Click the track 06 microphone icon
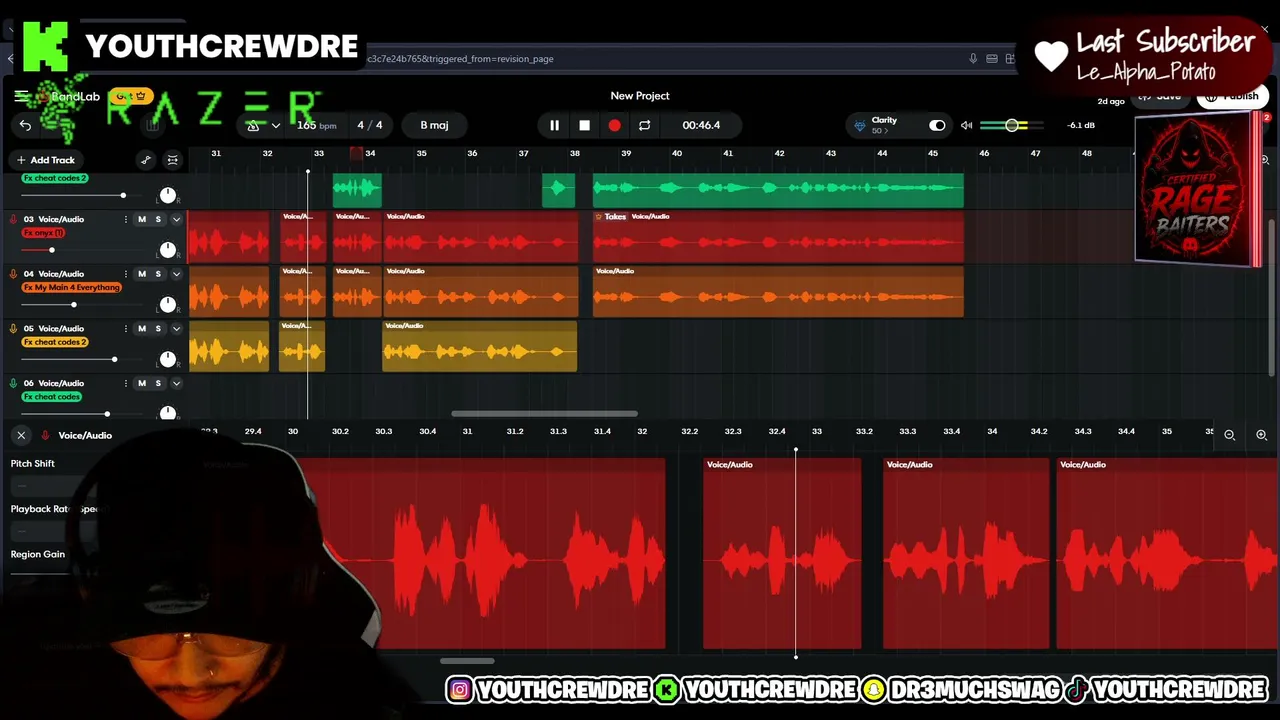1280x720 pixels. tap(13, 384)
